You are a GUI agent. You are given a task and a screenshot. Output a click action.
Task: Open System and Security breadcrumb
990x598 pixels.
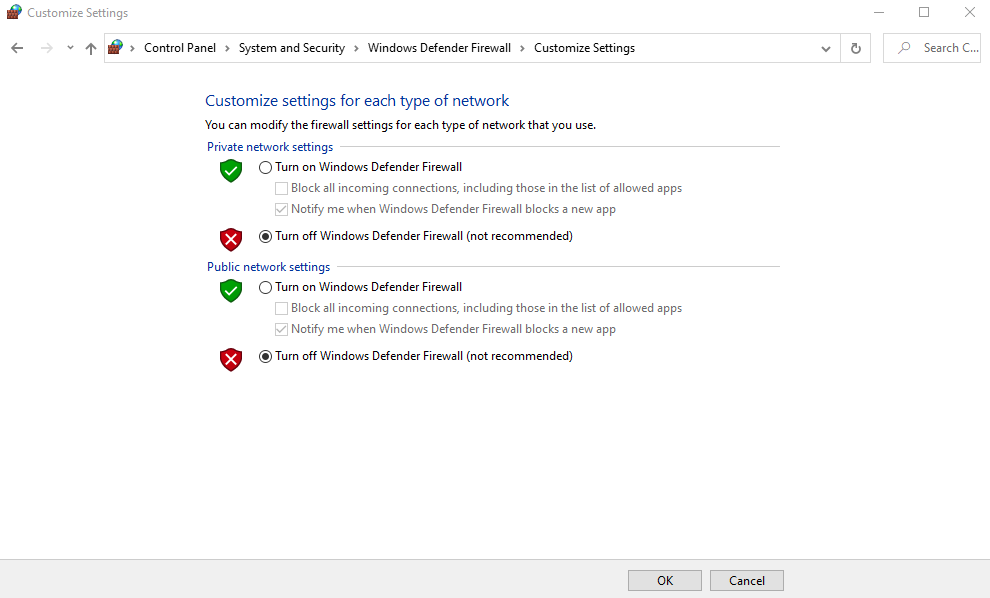(x=292, y=48)
